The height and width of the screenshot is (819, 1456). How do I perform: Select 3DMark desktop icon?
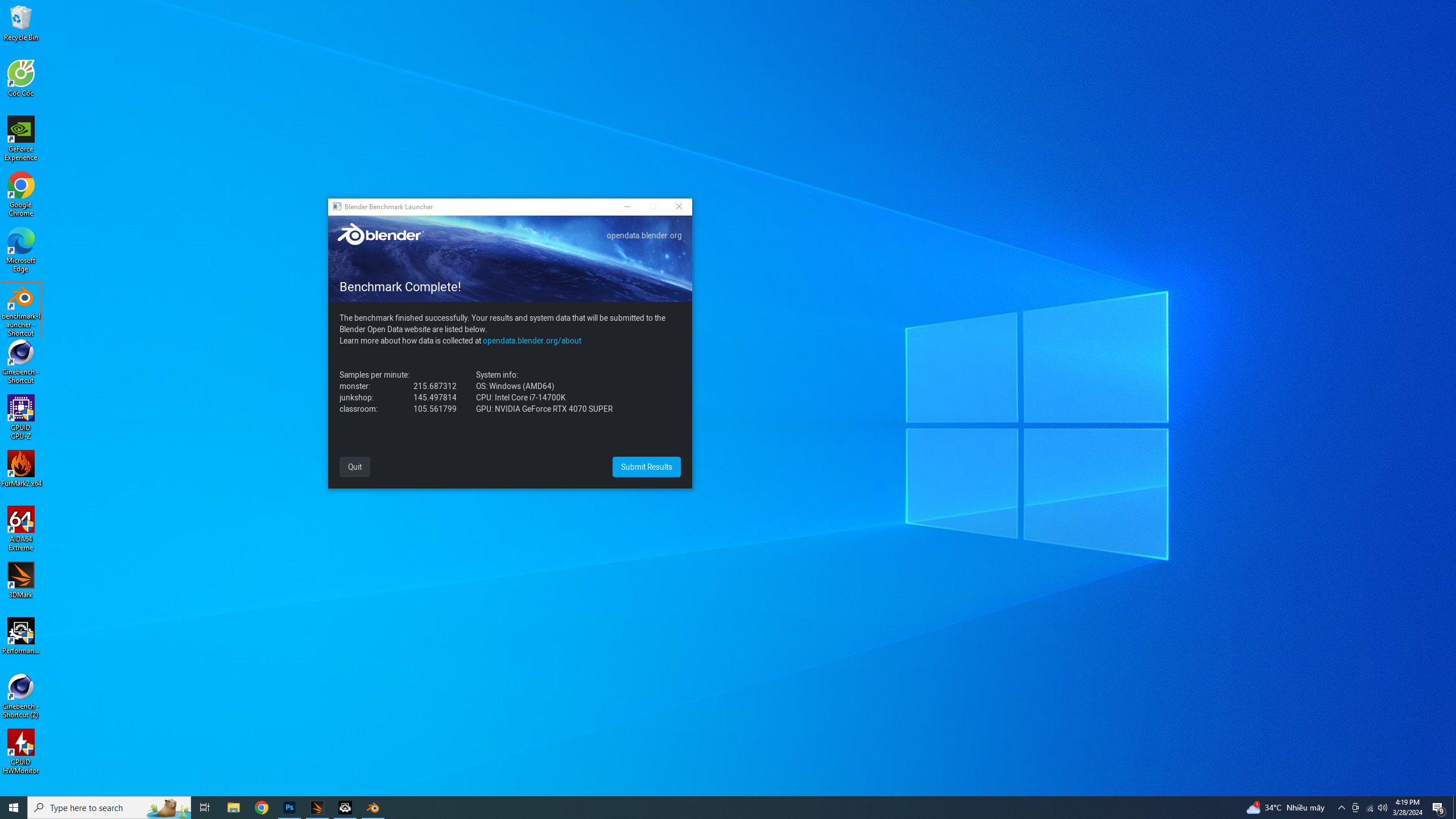coord(21,580)
